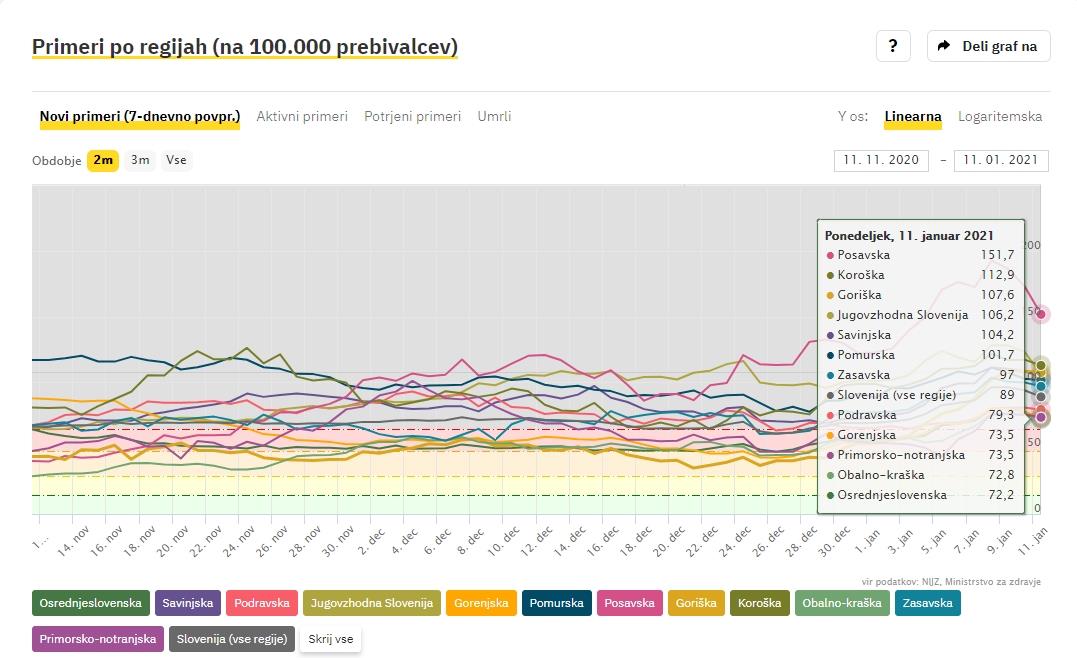Toggle the Posavska legend chip
Viewport: 1077px width, 658px height.
pyautogui.click(x=630, y=603)
